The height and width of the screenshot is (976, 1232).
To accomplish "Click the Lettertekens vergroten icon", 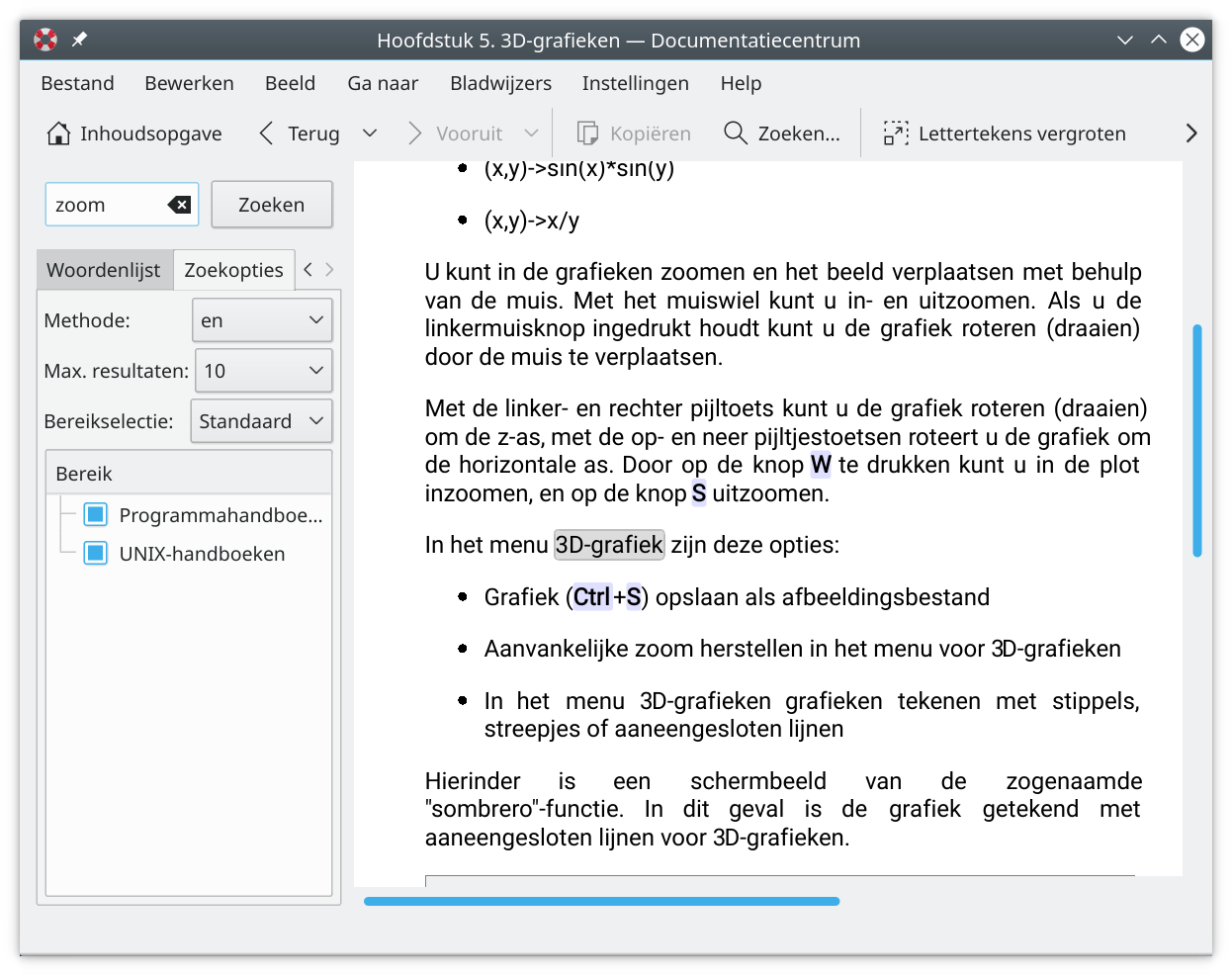I will click(x=896, y=133).
